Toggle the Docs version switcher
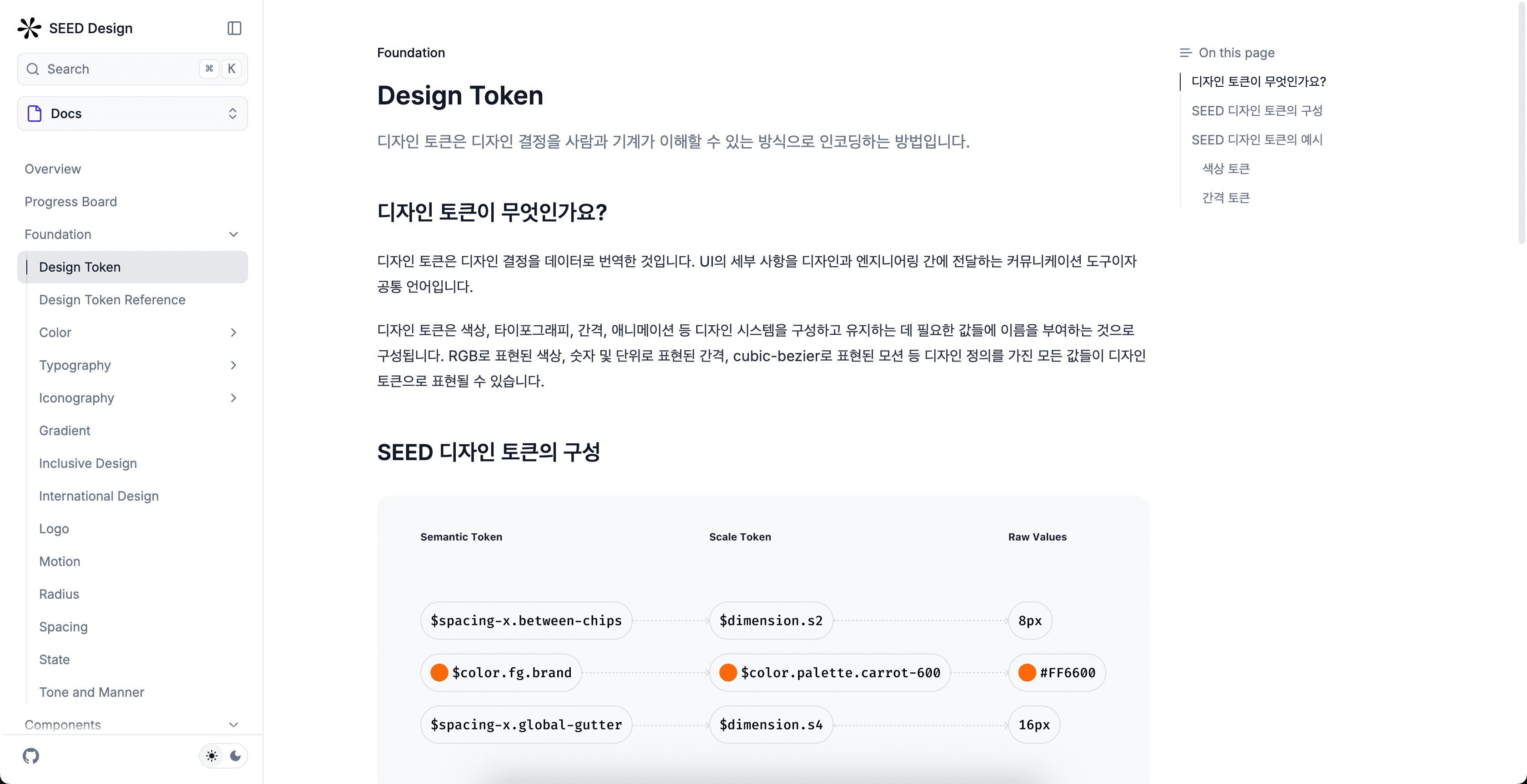This screenshot has width=1527, height=784. point(232,113)
